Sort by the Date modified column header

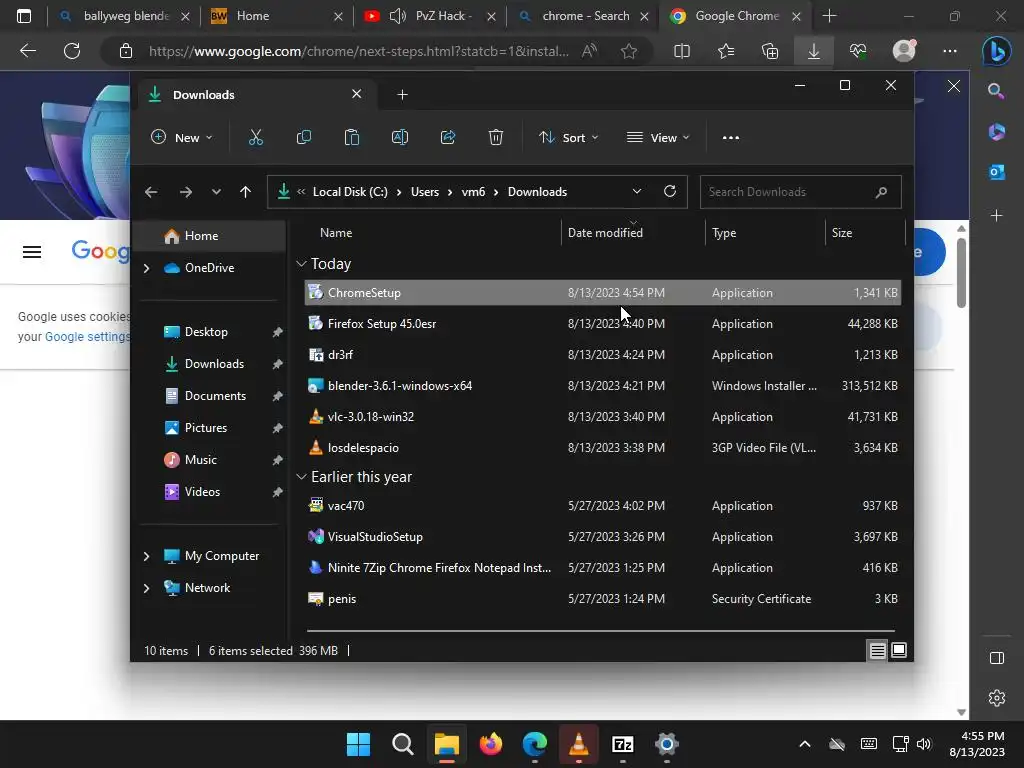[605, 232]
